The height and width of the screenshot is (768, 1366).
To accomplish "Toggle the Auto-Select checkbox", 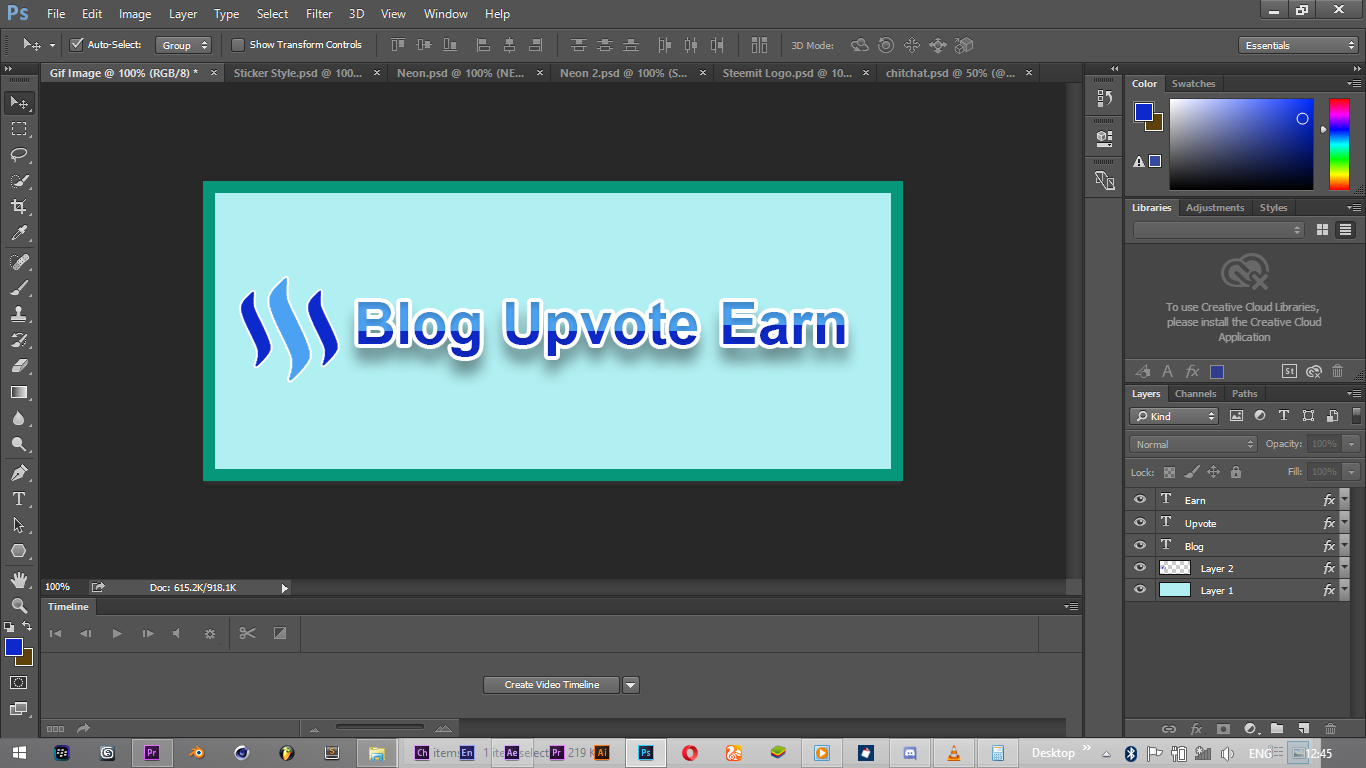I will point(76,45).
